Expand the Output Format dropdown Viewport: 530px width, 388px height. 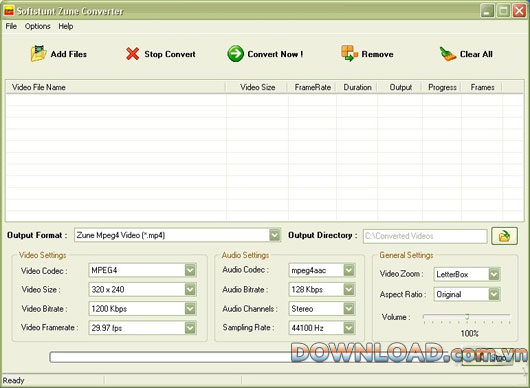(x=275, y=235)
